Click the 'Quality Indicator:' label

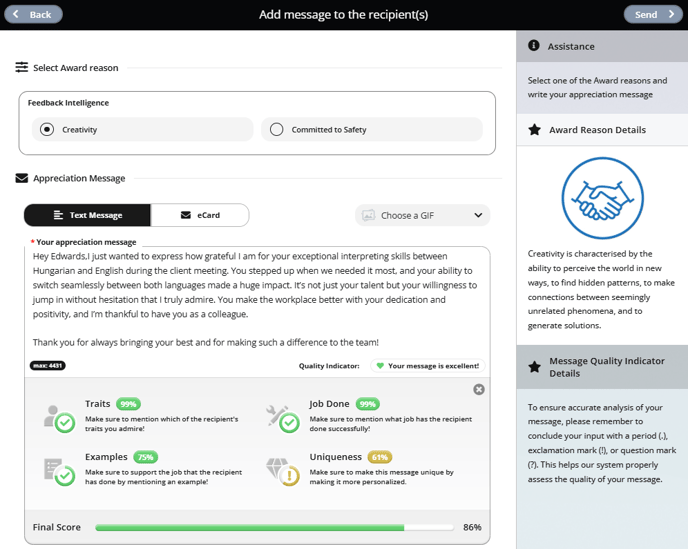coord(329,366)
